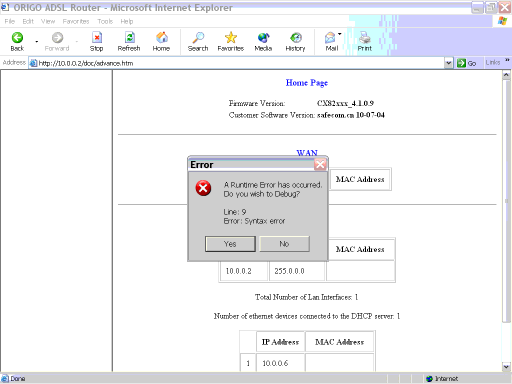Click the vertical scrollbar up arrow

[506, 75]
